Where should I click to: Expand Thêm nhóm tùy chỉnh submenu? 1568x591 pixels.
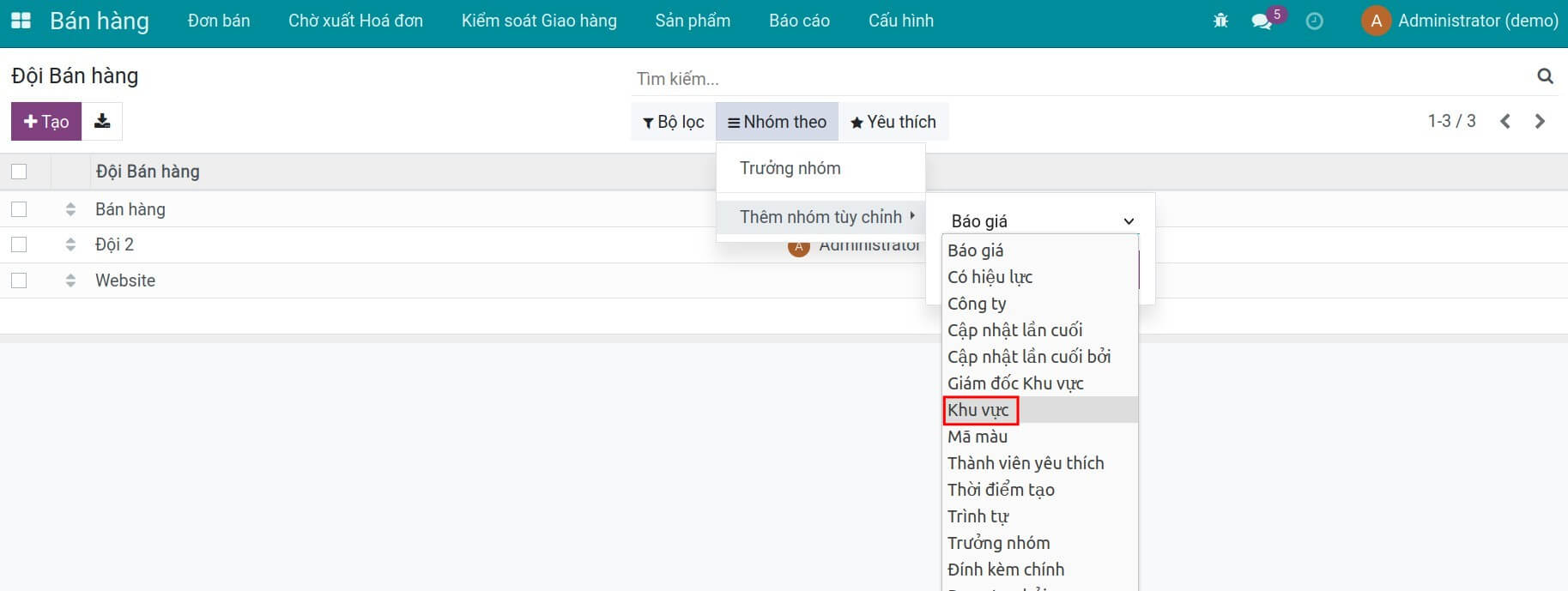pyautogui.click(x=820, y=217)
